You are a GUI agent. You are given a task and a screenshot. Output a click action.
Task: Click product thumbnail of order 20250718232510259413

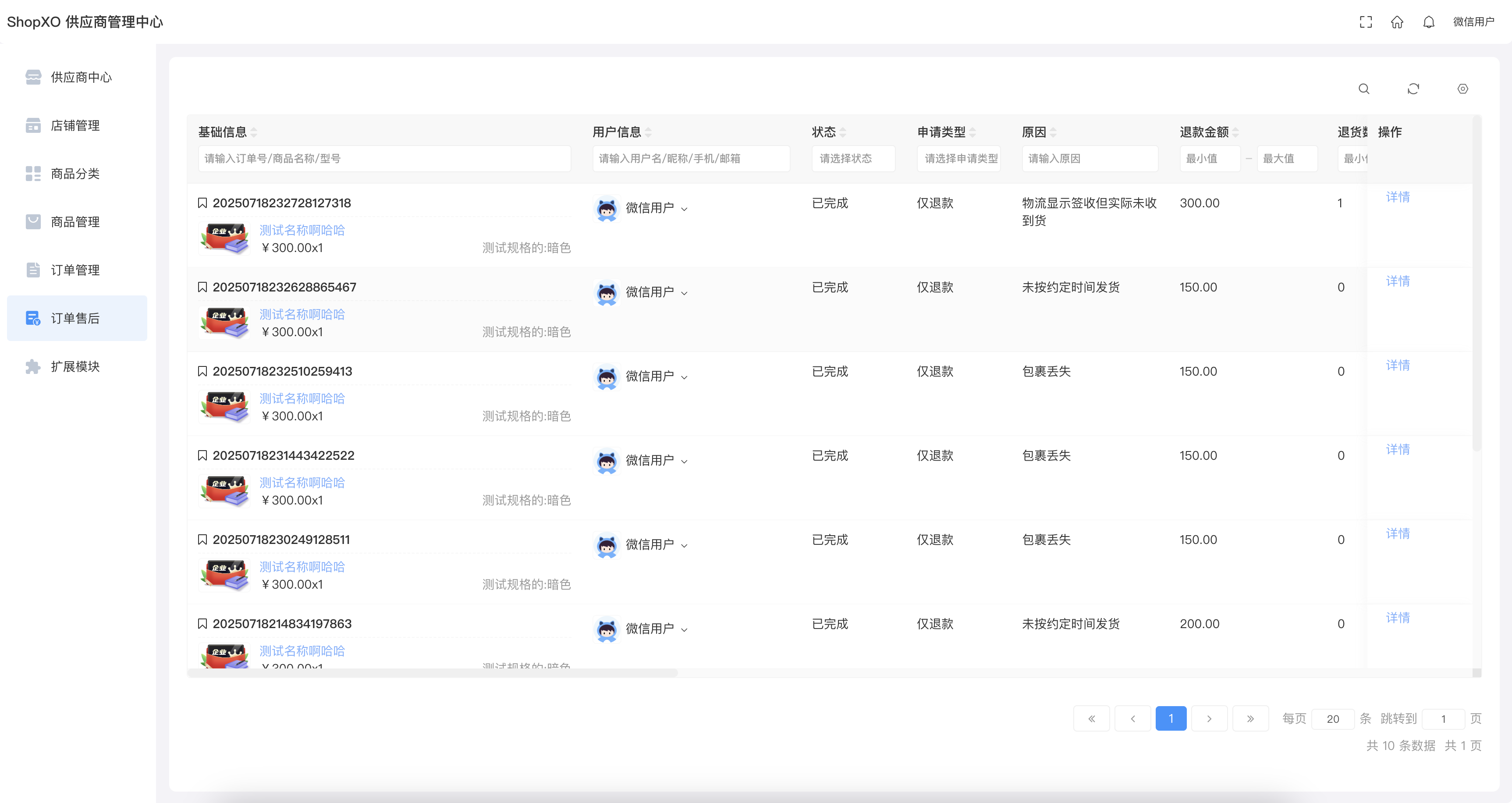click(x=224, y=407)
